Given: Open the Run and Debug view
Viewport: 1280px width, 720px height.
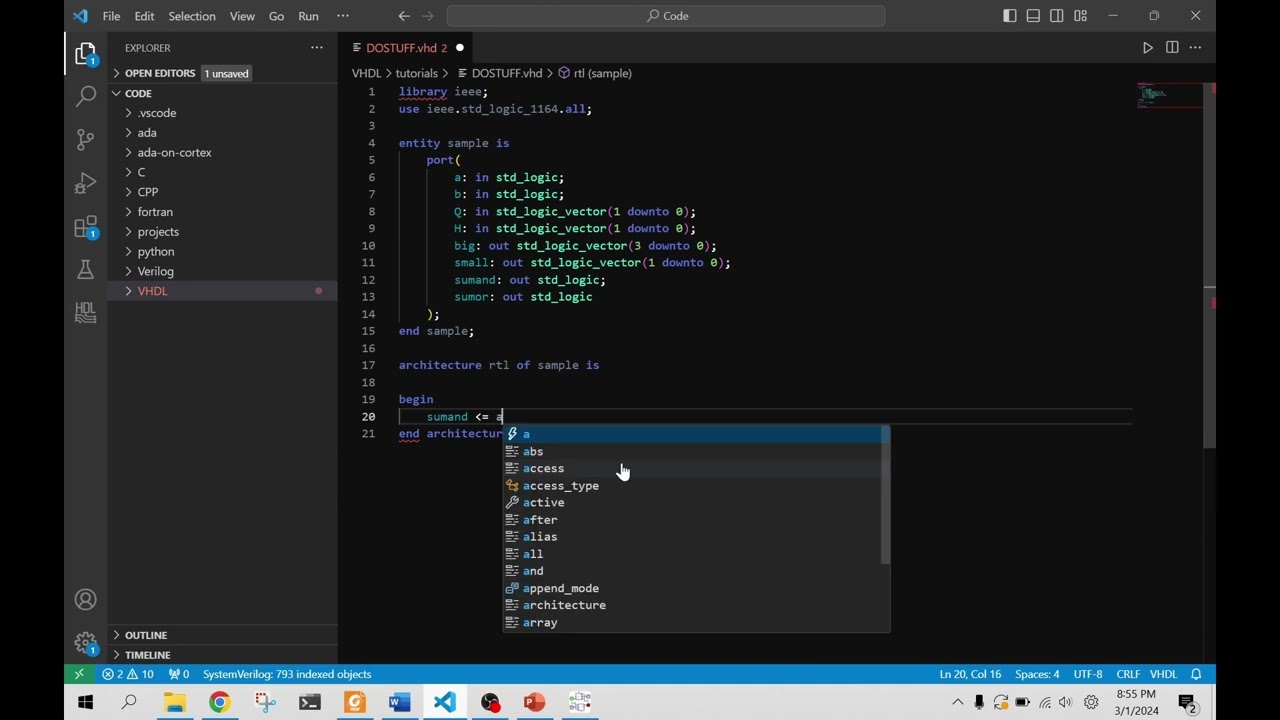Looking at the screenshot, I should pyautogui.click(x=86, y=183).
